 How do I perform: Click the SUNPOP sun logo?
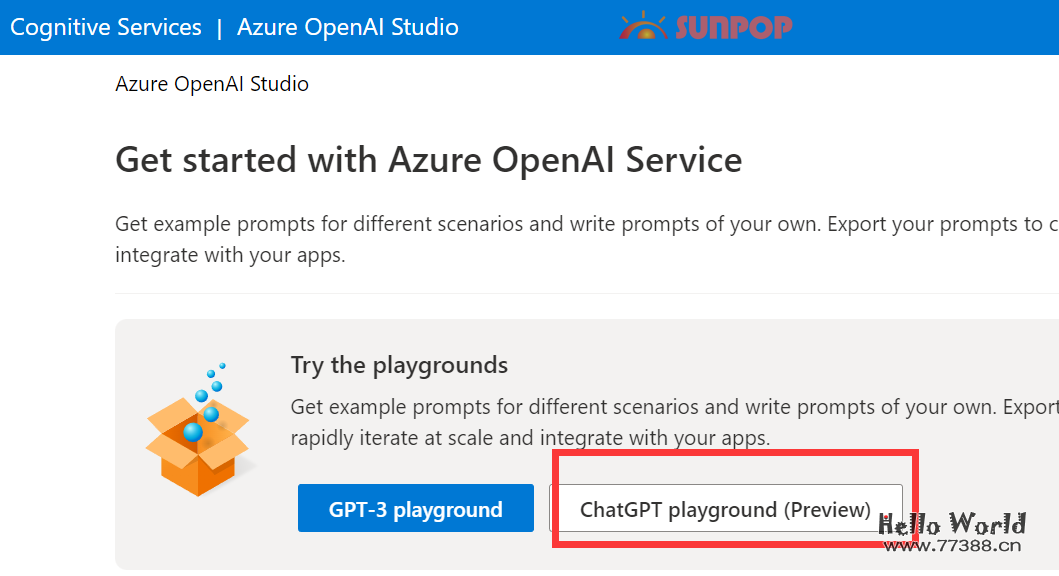point(643,26)
